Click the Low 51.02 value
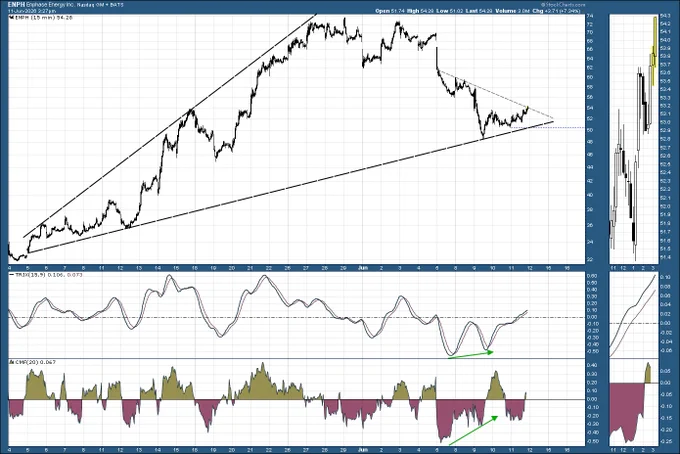Screen dimensions: 680x454 (450, 10)
